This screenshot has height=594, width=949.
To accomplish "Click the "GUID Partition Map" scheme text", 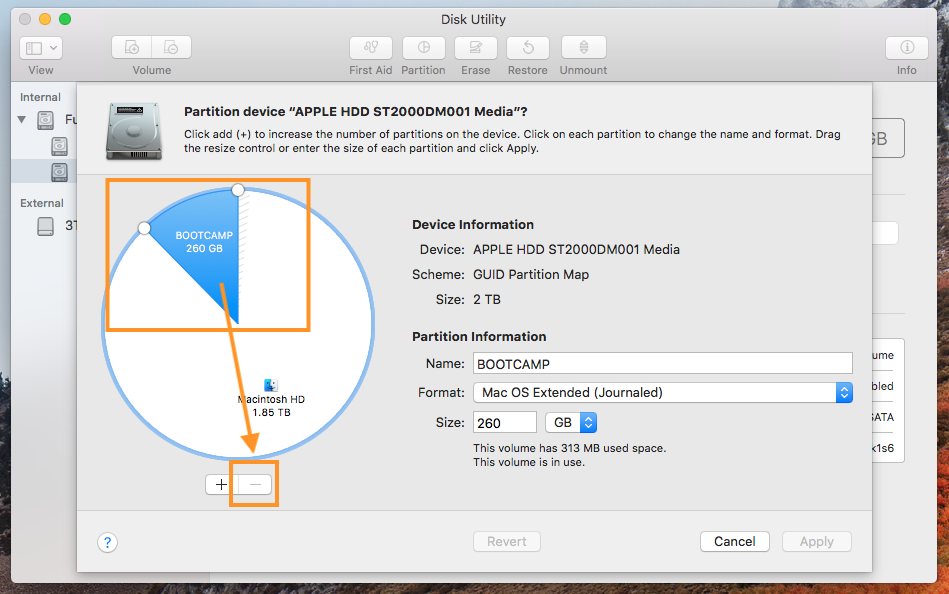I will 531,274.
